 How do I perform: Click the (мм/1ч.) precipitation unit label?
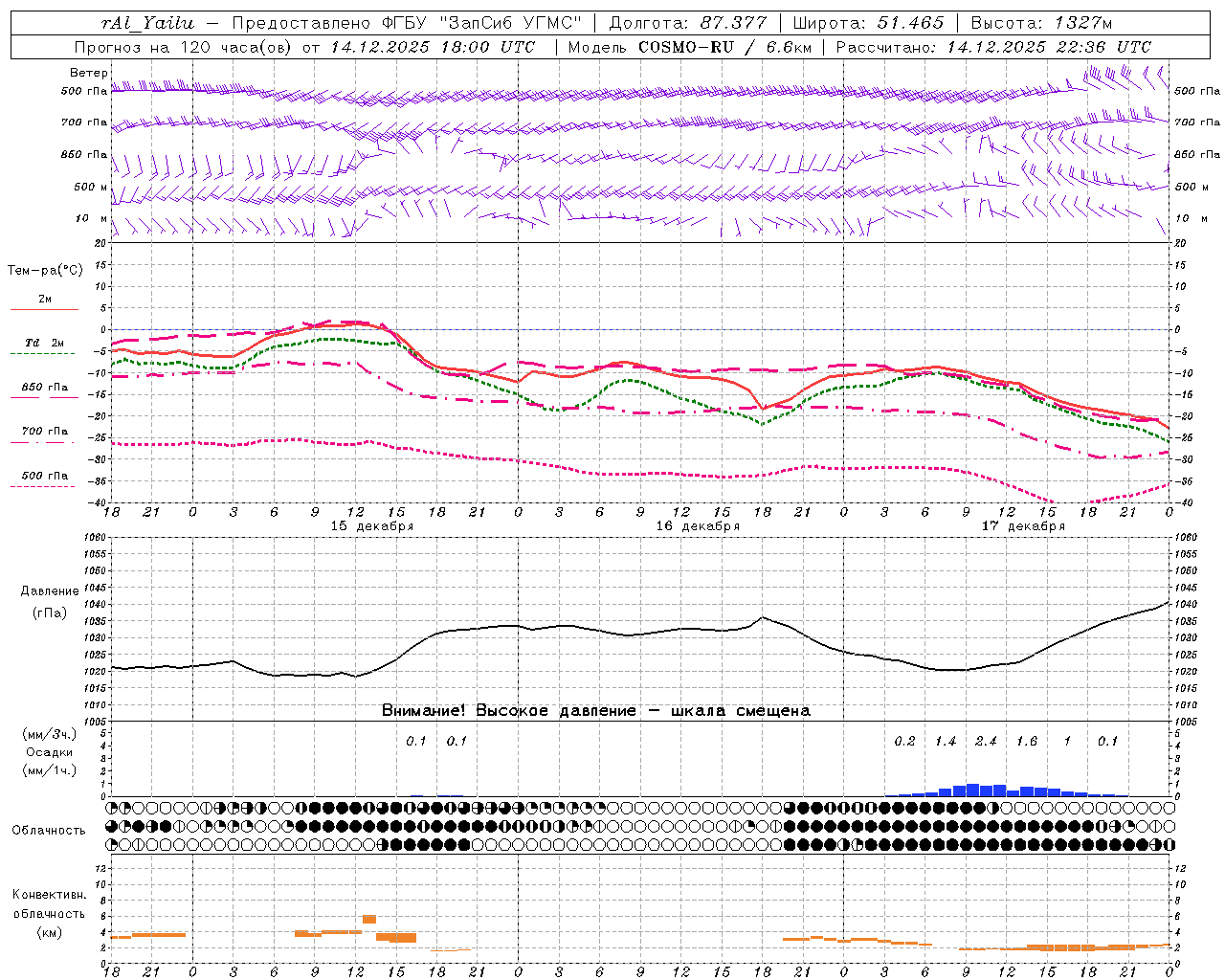point(50,770)
